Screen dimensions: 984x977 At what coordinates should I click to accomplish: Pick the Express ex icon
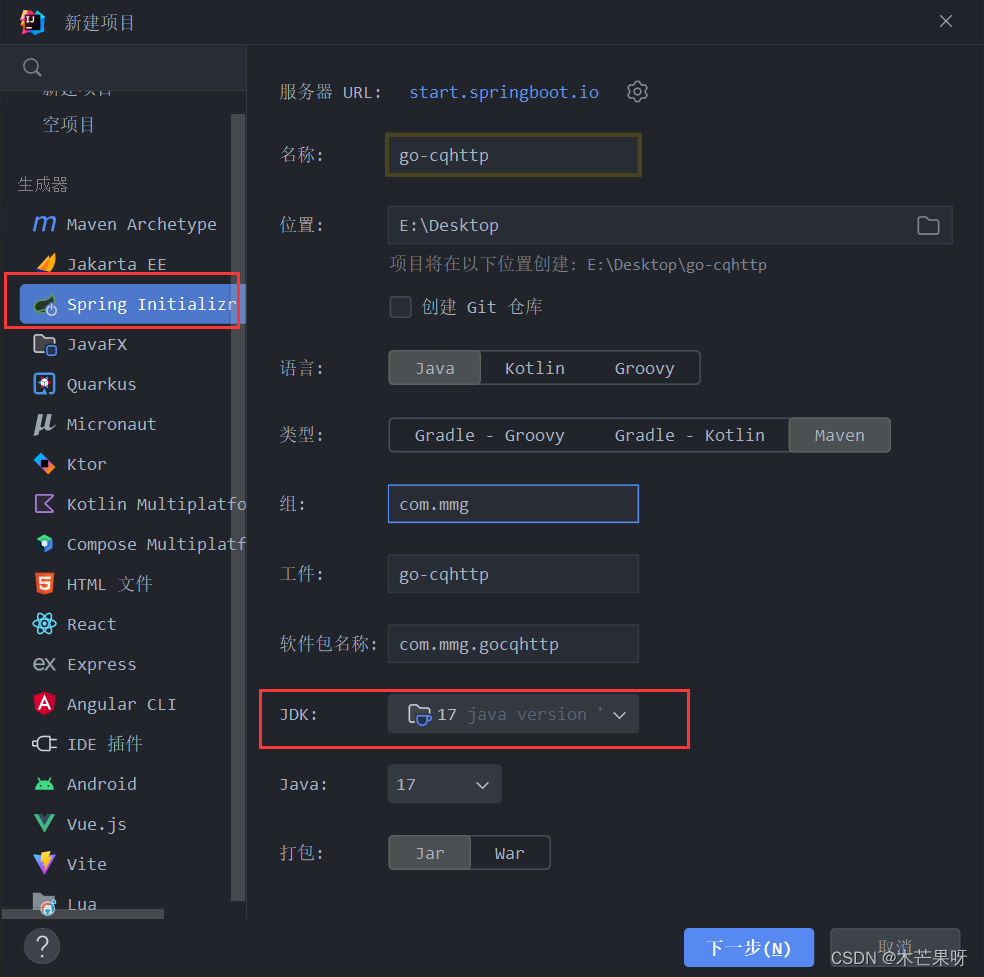(x=44, y=664)
